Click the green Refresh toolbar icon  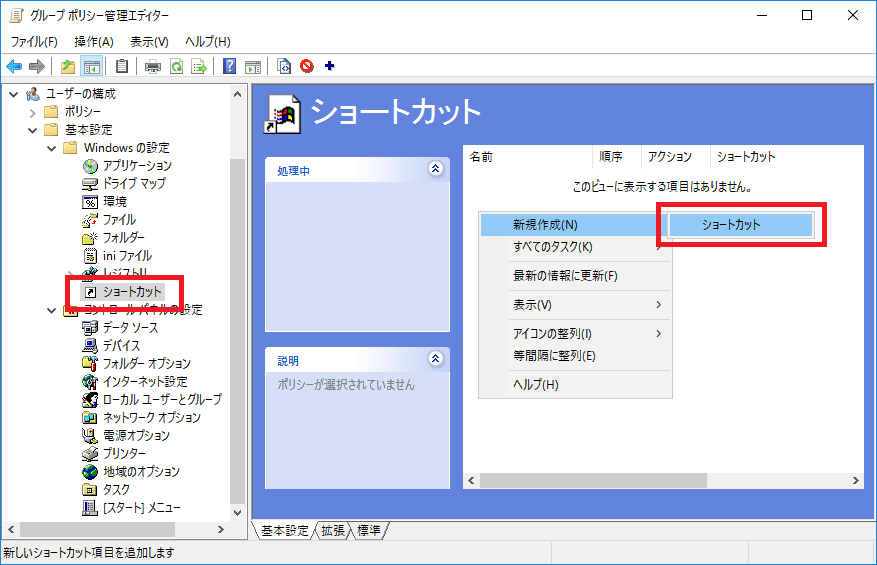(176, 67)
